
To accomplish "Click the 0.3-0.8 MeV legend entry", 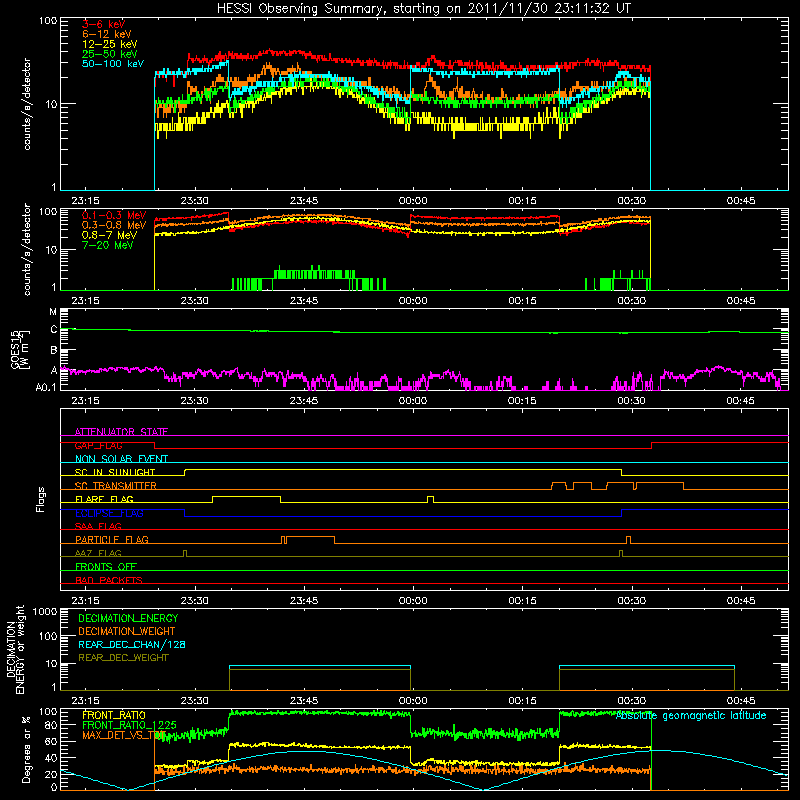I will coord(114,226).
